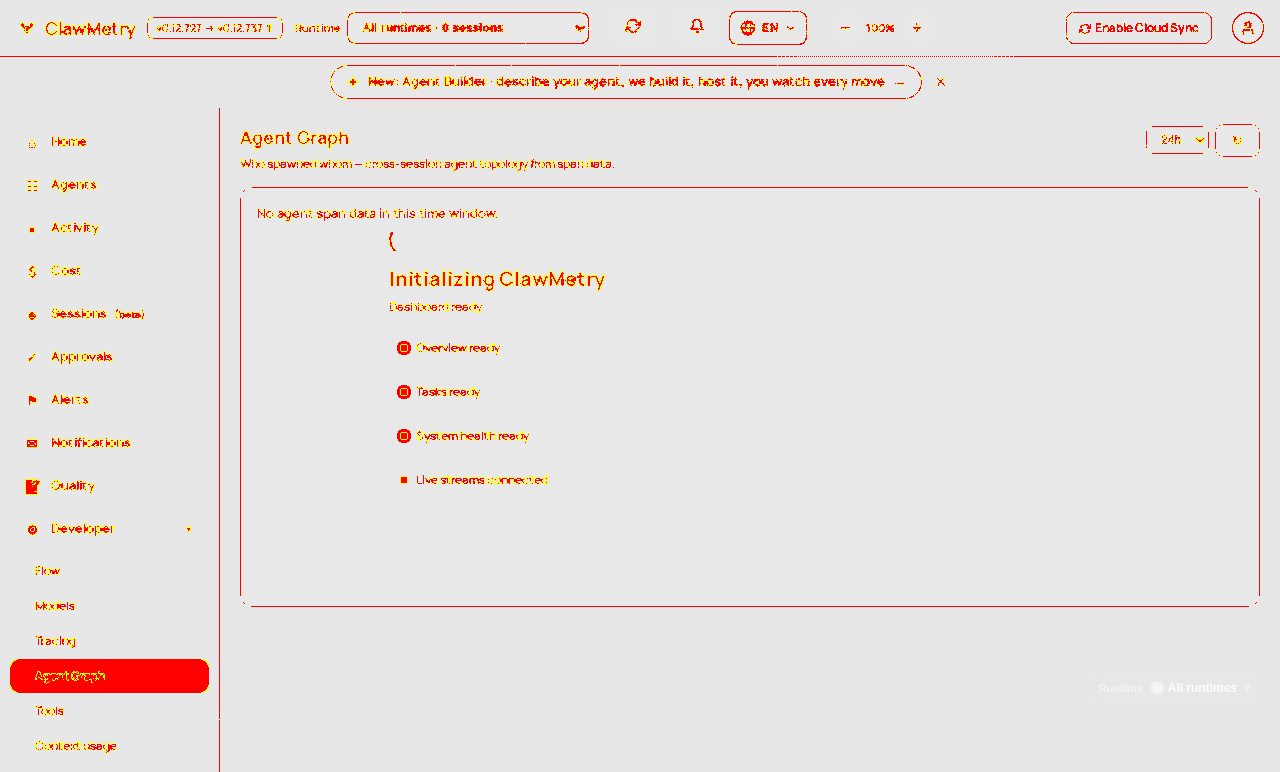Image resolution: width=1280 pixels, height=772 pixels.
Task: Select Tracing under Developer
Action: tap(109, 641)
